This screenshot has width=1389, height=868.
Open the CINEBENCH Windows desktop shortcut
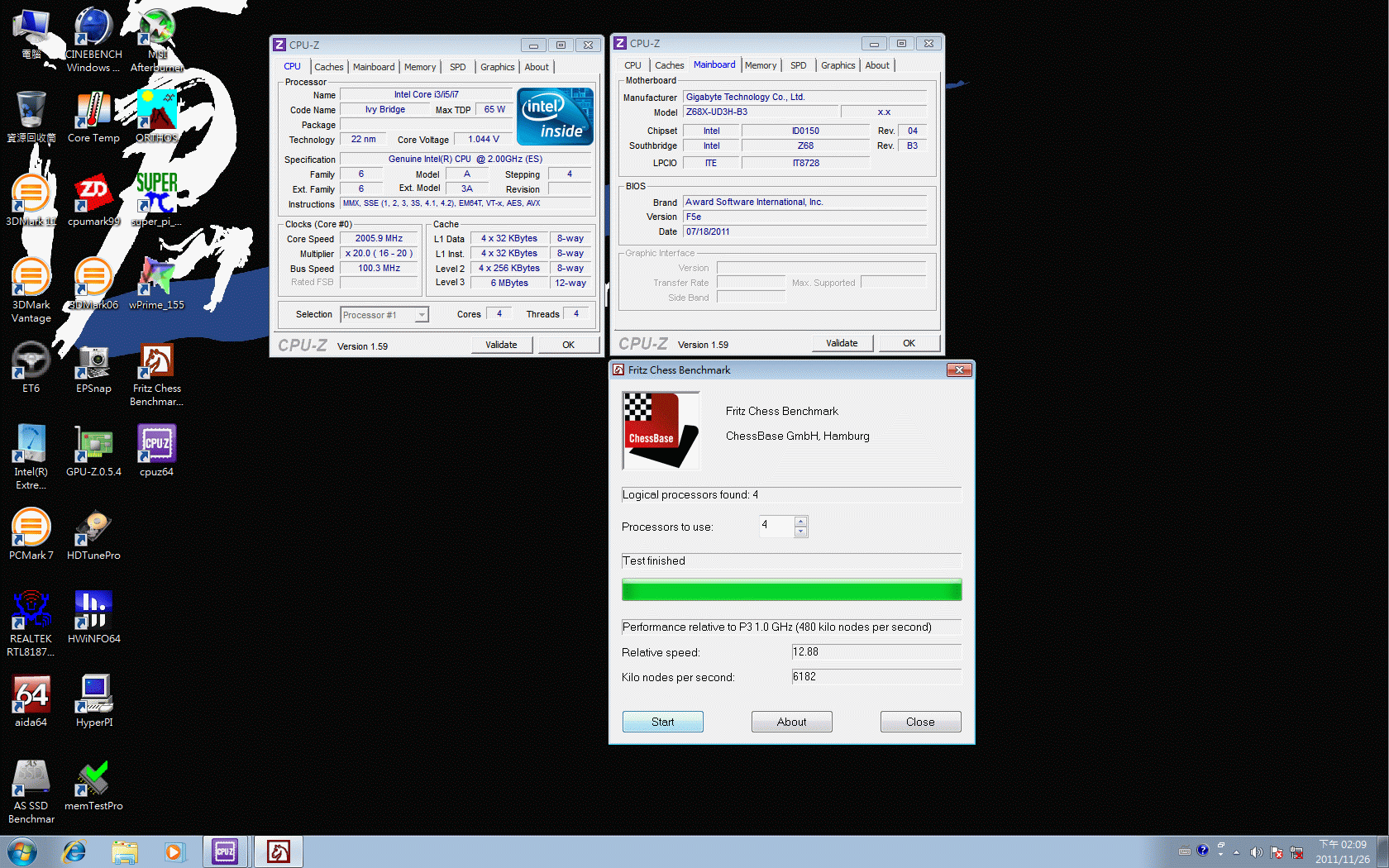click(93, 40)
